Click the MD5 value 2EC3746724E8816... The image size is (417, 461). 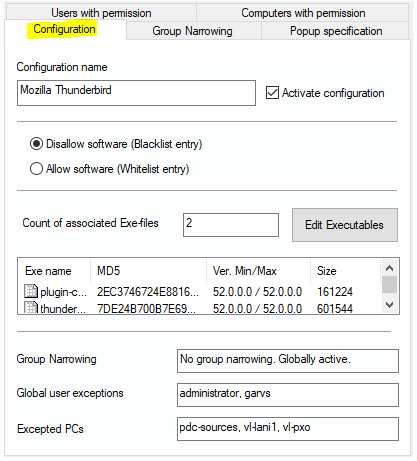click(147, 292)
